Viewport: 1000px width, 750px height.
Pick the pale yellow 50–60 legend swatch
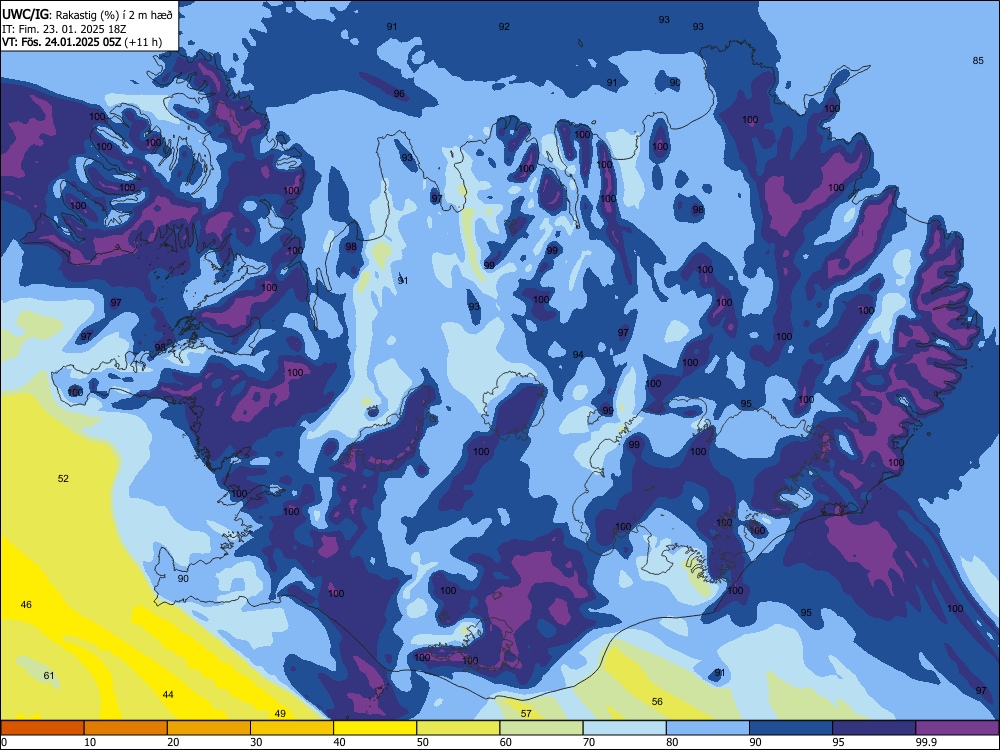(458, 728)
